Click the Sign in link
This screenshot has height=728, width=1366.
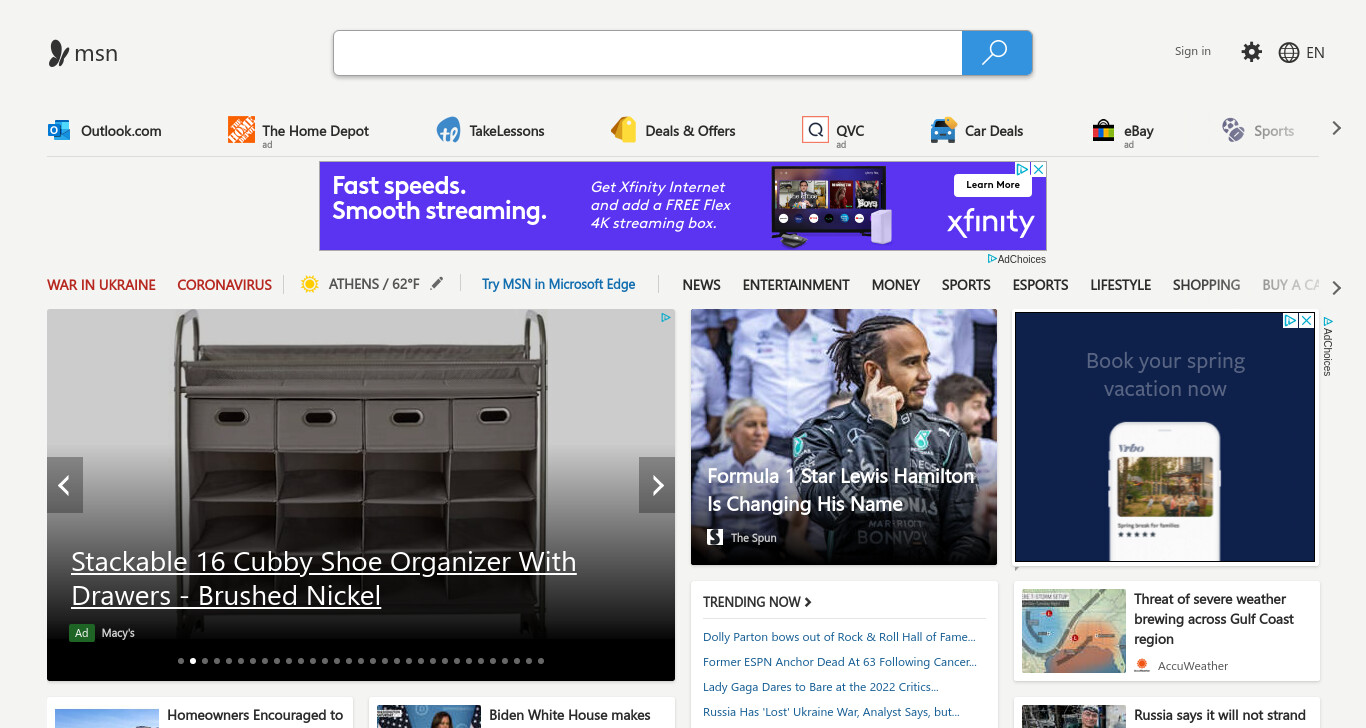[x=1192, y=51]
